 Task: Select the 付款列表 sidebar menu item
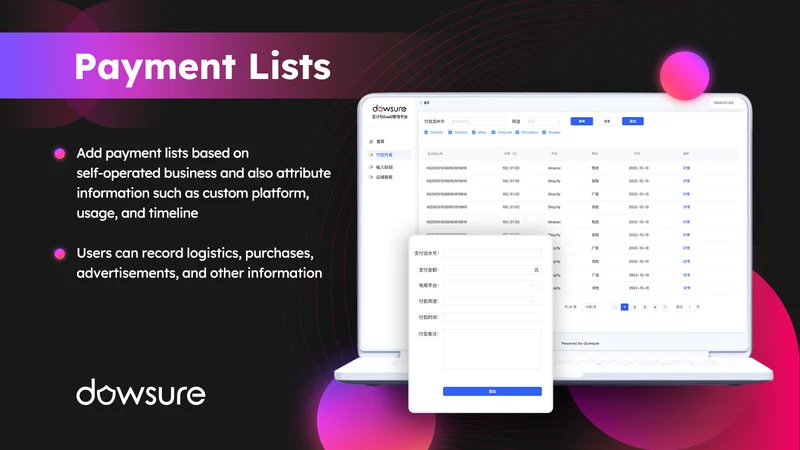coord(389,155)
